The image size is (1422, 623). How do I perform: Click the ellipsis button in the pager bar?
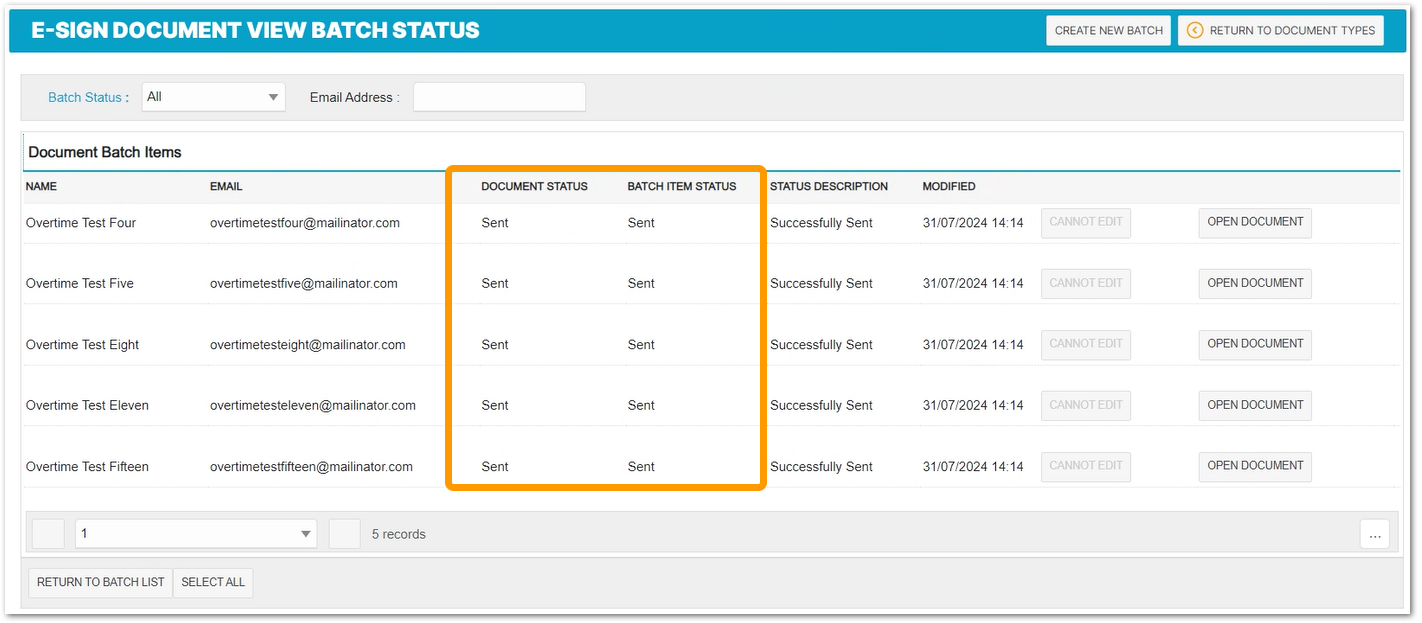[1374, 535]
